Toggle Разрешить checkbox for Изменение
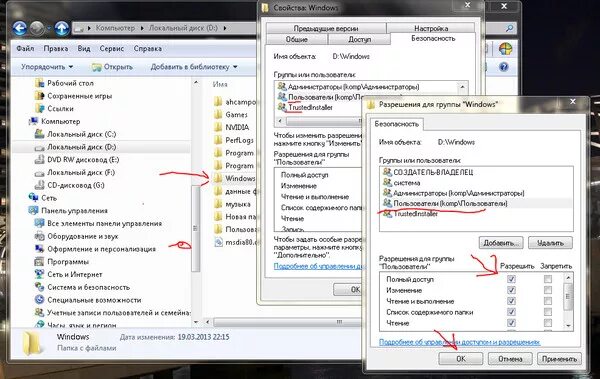Viewport: 600px width, 379px height. pos(511,290)
